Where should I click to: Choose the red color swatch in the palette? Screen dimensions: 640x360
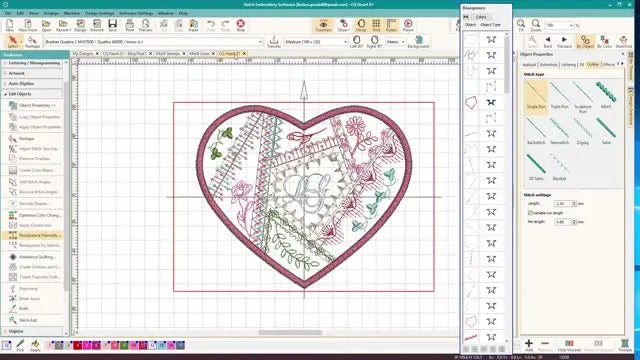[78, 345]
